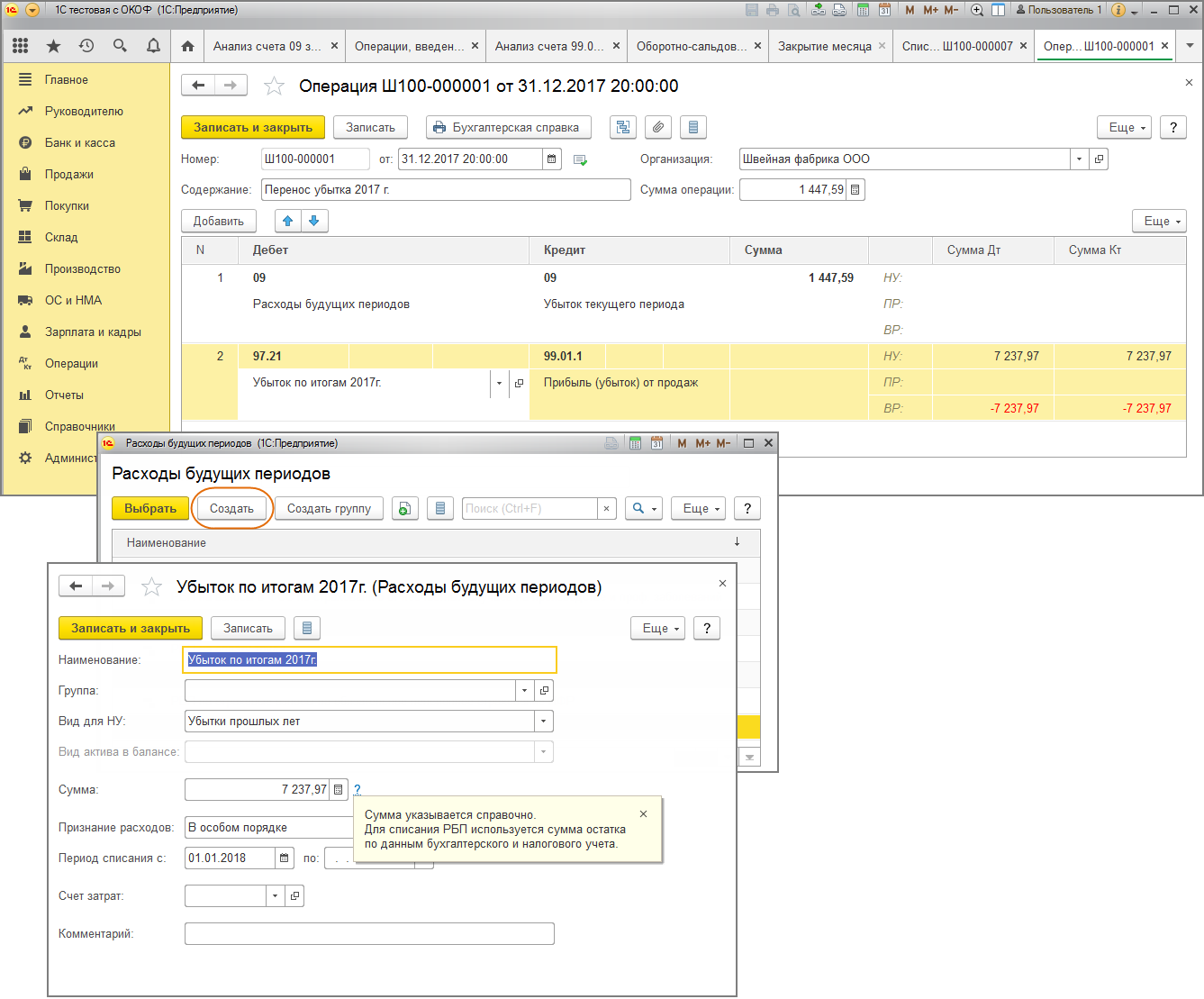Click the Создать button
Screen dimensions: 1204x999
click(x=231, y=509)
